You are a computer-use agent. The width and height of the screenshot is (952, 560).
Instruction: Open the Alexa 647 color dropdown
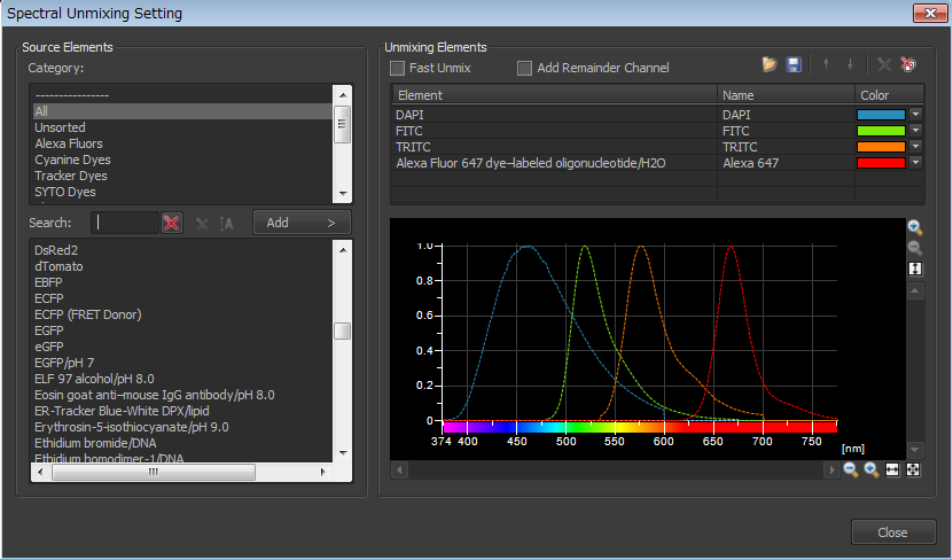[x=916, y=163]
